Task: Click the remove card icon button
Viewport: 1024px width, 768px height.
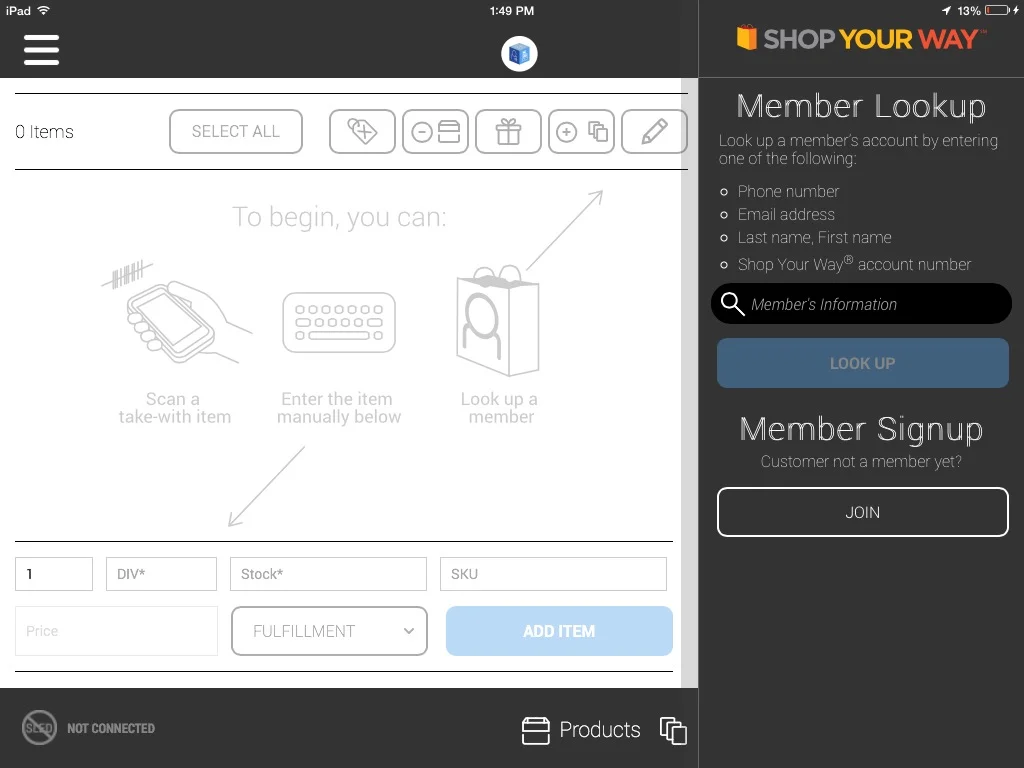Action: pos(436,131)
